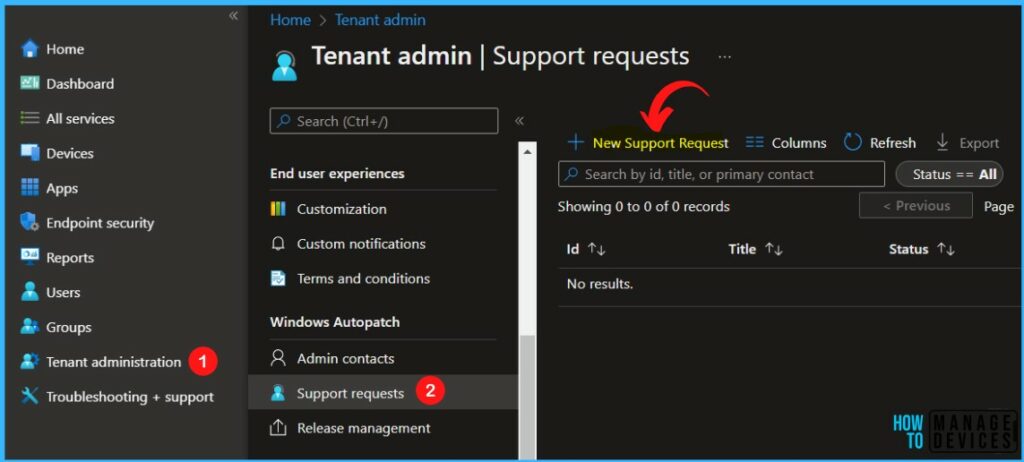The width and height of the screenshot is (1024, 462).
Task: Click the Export button label
Action: [x=979, y=143]
